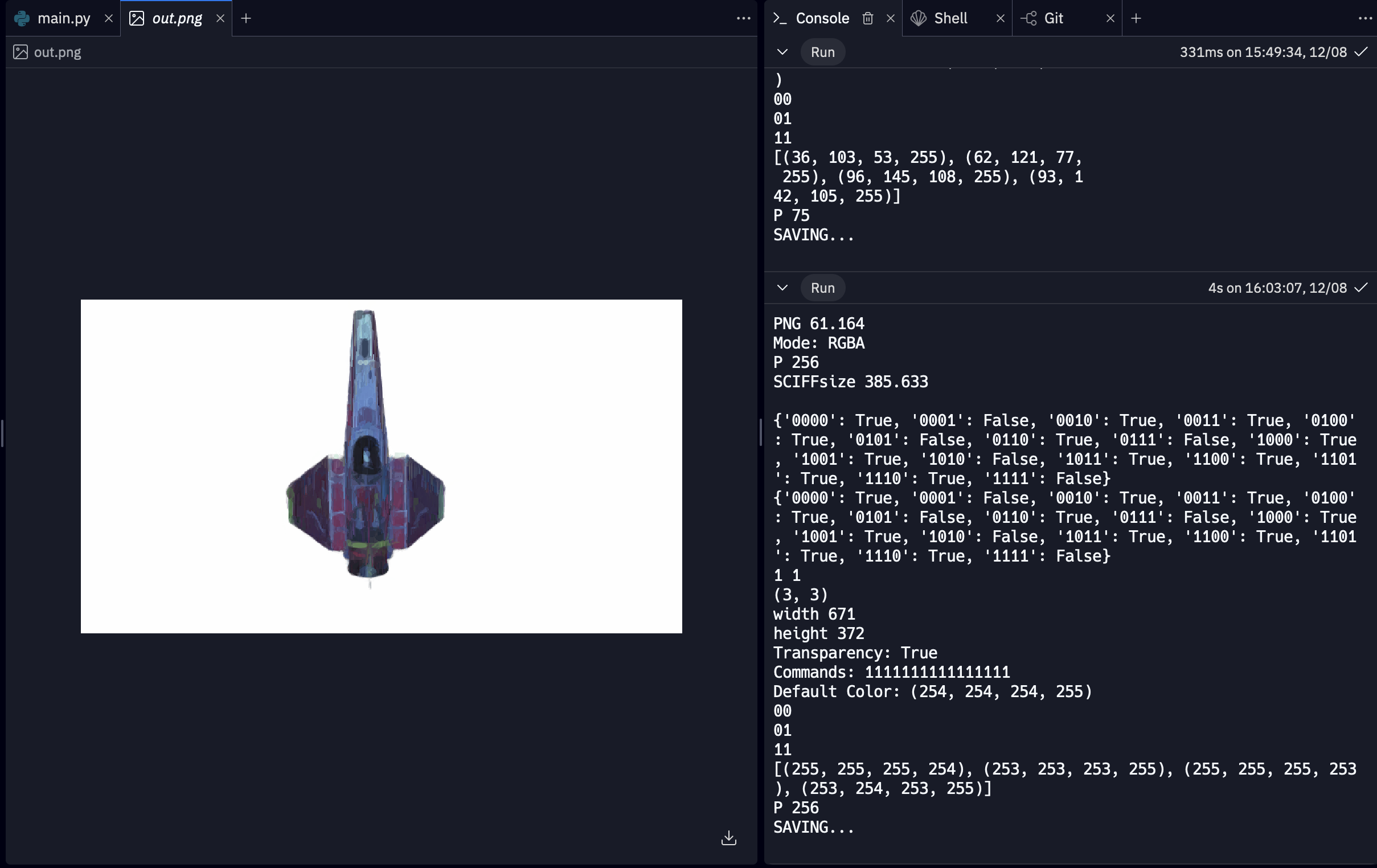Open editor pane three-dots menu
The width and height of the screenshot is (1377, 868).
pyautogui.click(x=743, y=18)
